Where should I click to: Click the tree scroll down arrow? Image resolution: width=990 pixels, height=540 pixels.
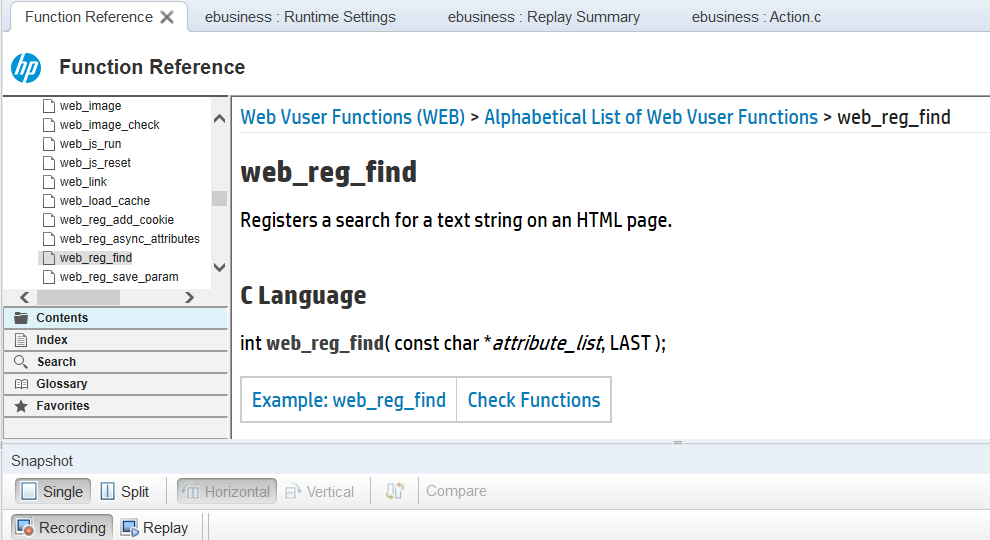coord(220,267)
